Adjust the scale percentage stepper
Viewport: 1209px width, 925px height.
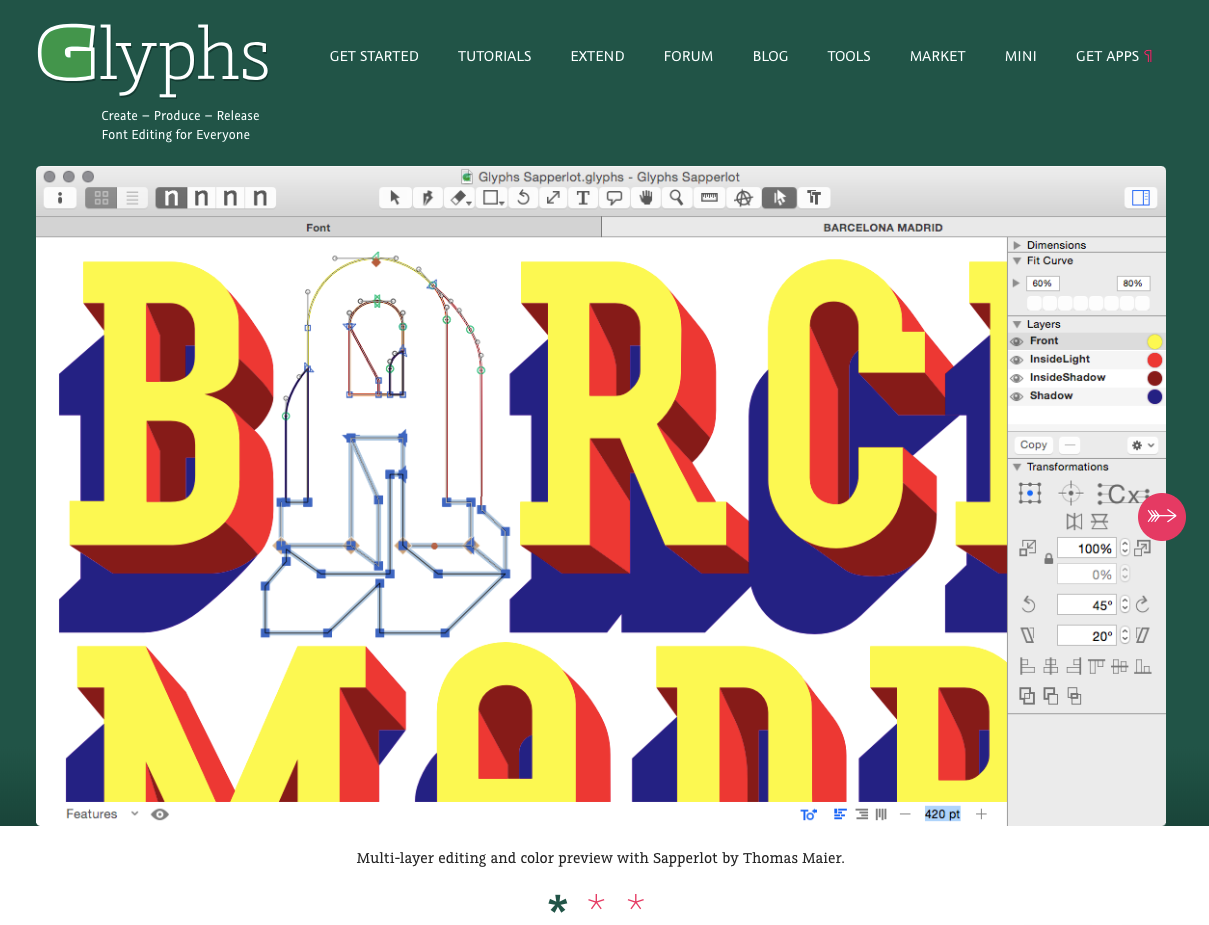(1125, 548)
